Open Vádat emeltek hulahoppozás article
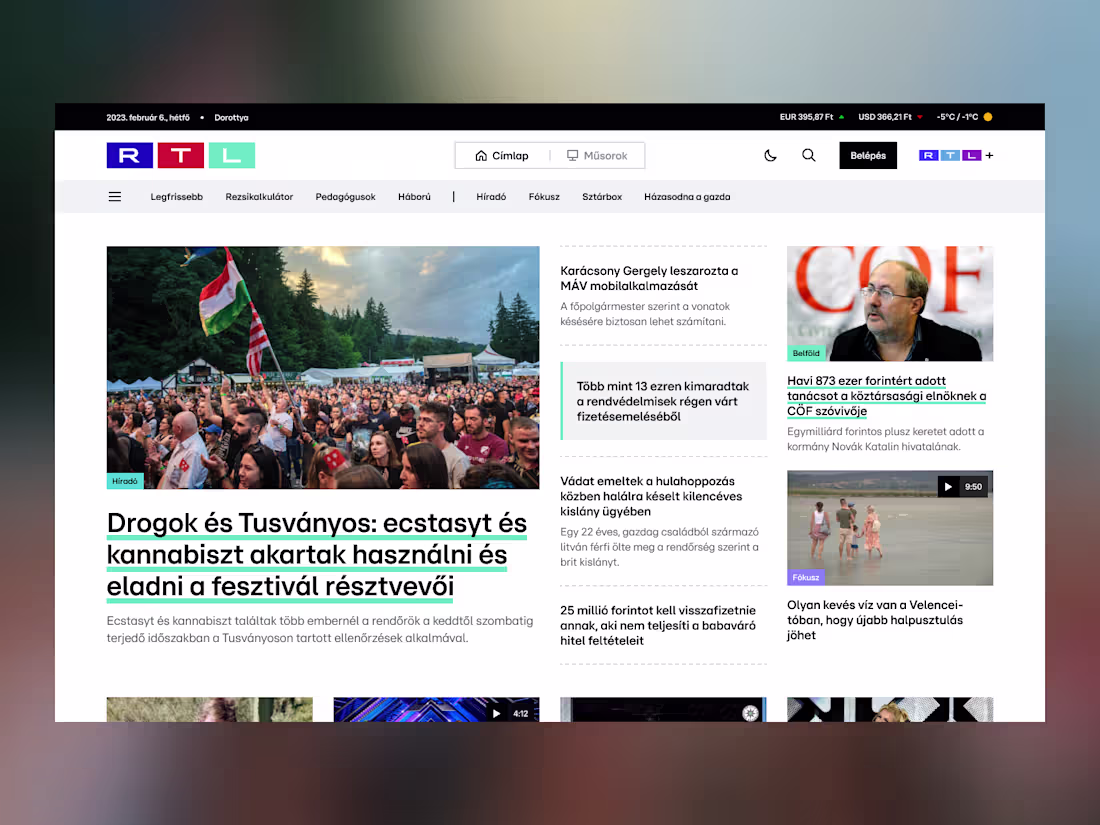This screenshot has height=825, width=1100. 651,496
